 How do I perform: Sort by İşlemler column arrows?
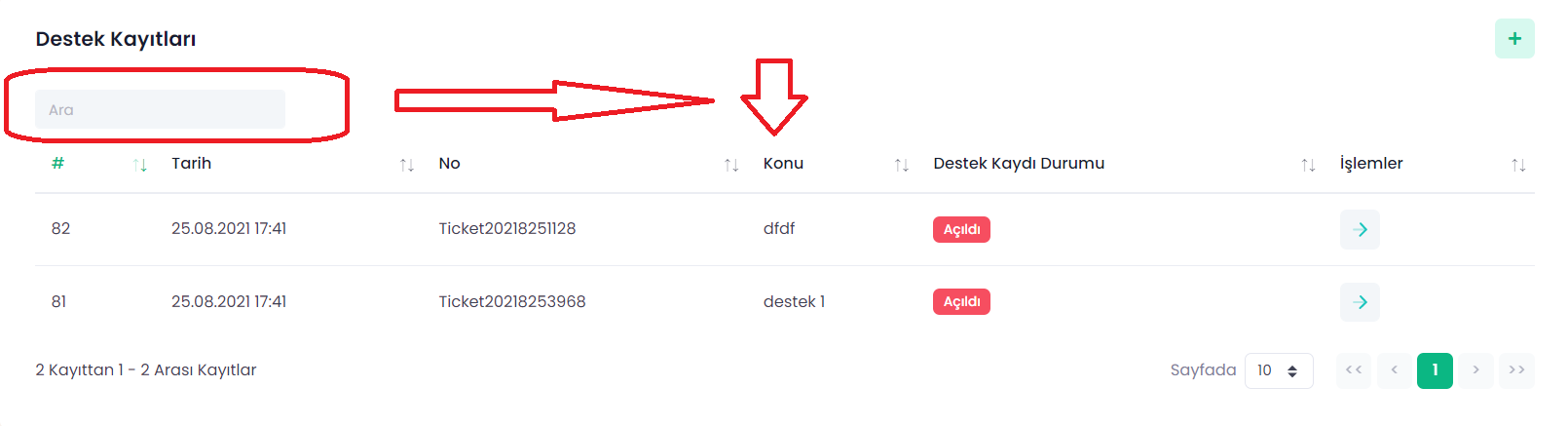(1518, 165)
